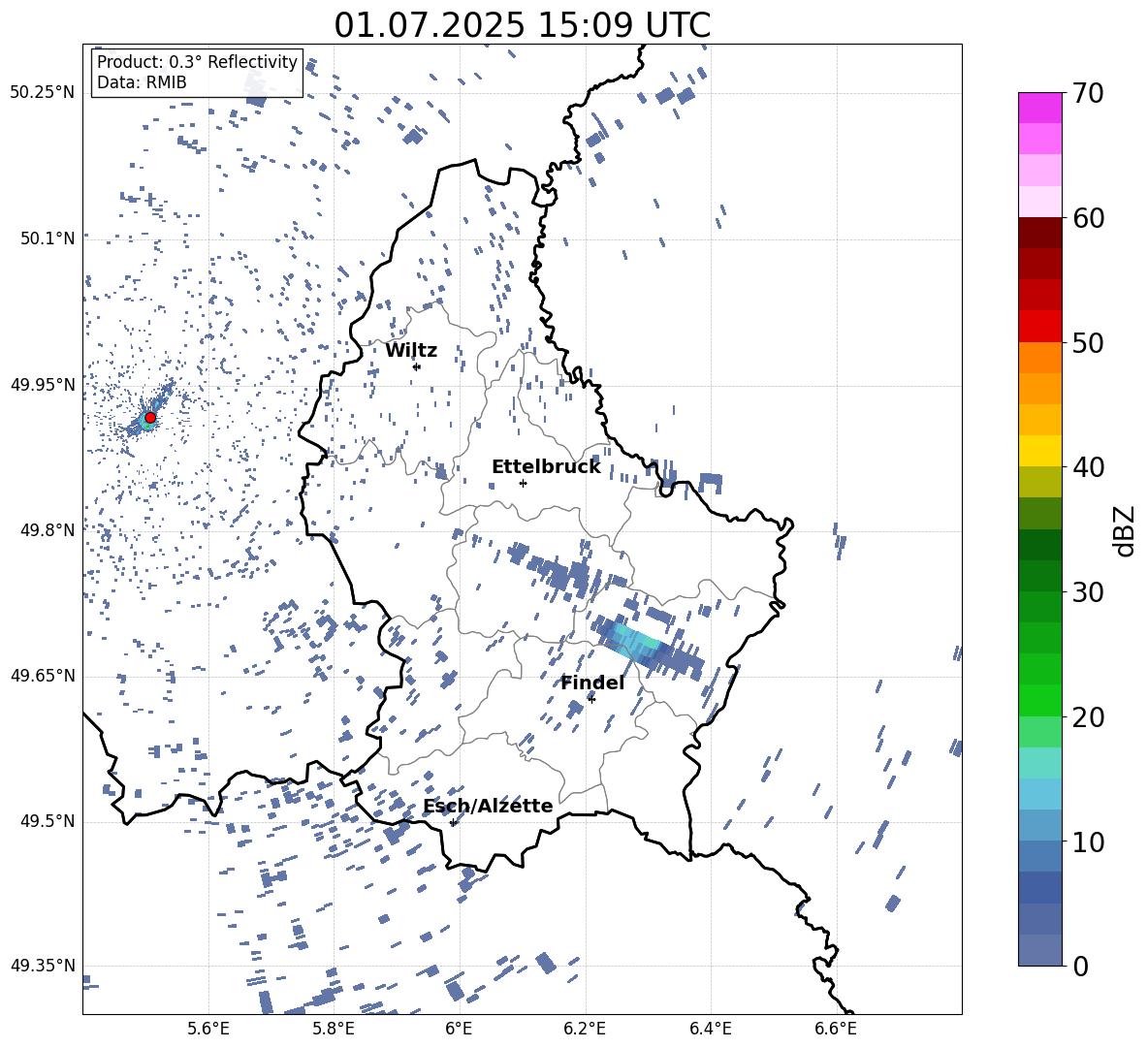The image size is (1148, 1048).
Task: Click the Findel city label
Action: [x=592, y=683]
